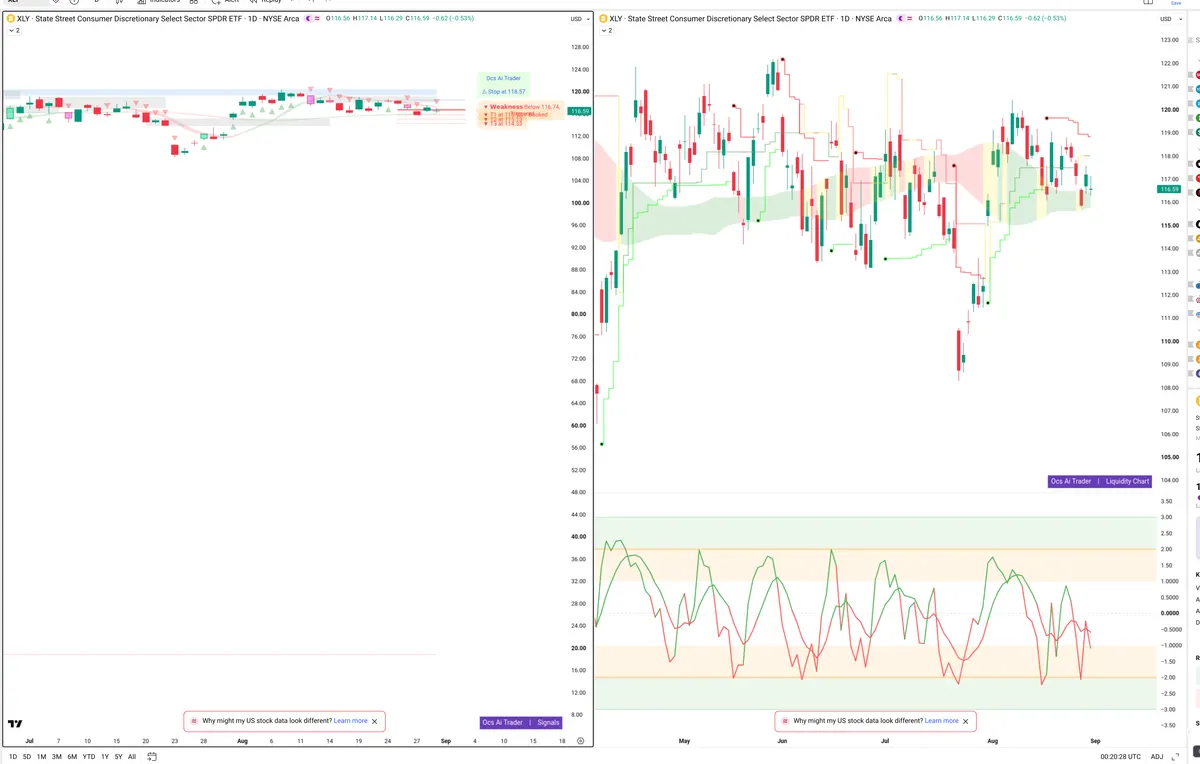Click the Ocs Ai Trader Signals badge
This screenshot has height=764, width=1200.
pos(521,722)
